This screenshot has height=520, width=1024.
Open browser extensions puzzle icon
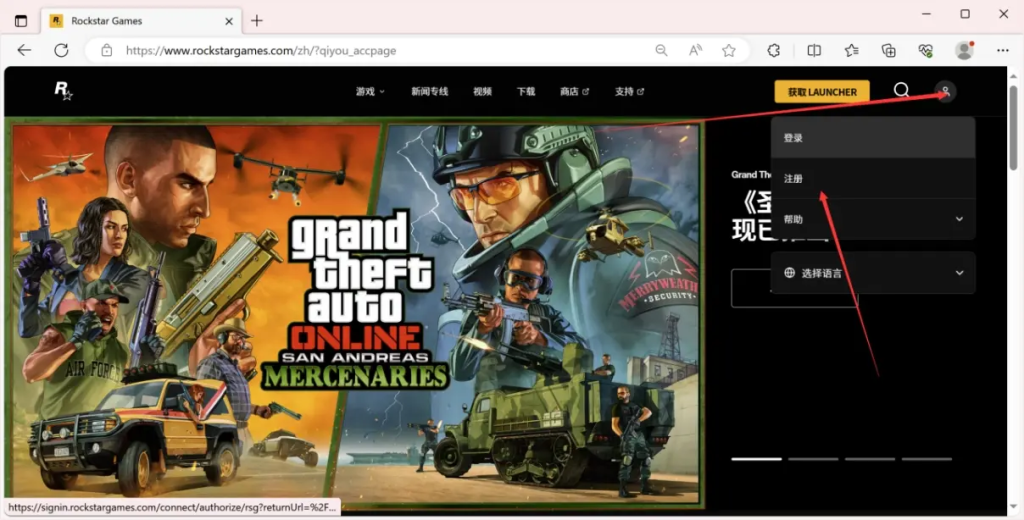point(773,50)
